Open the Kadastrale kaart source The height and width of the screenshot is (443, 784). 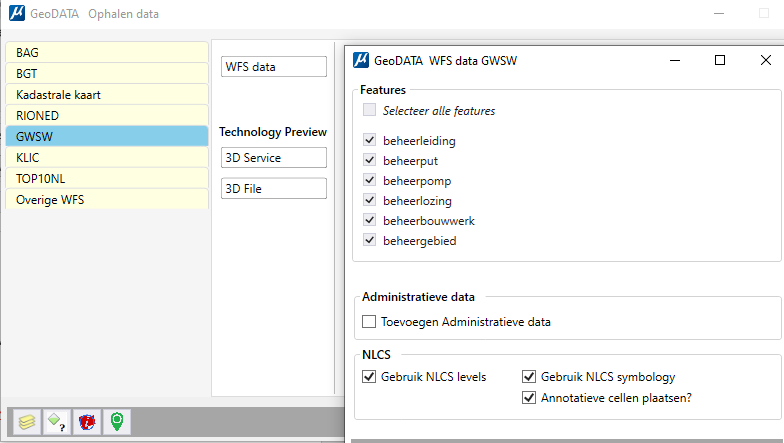(107, 94)
